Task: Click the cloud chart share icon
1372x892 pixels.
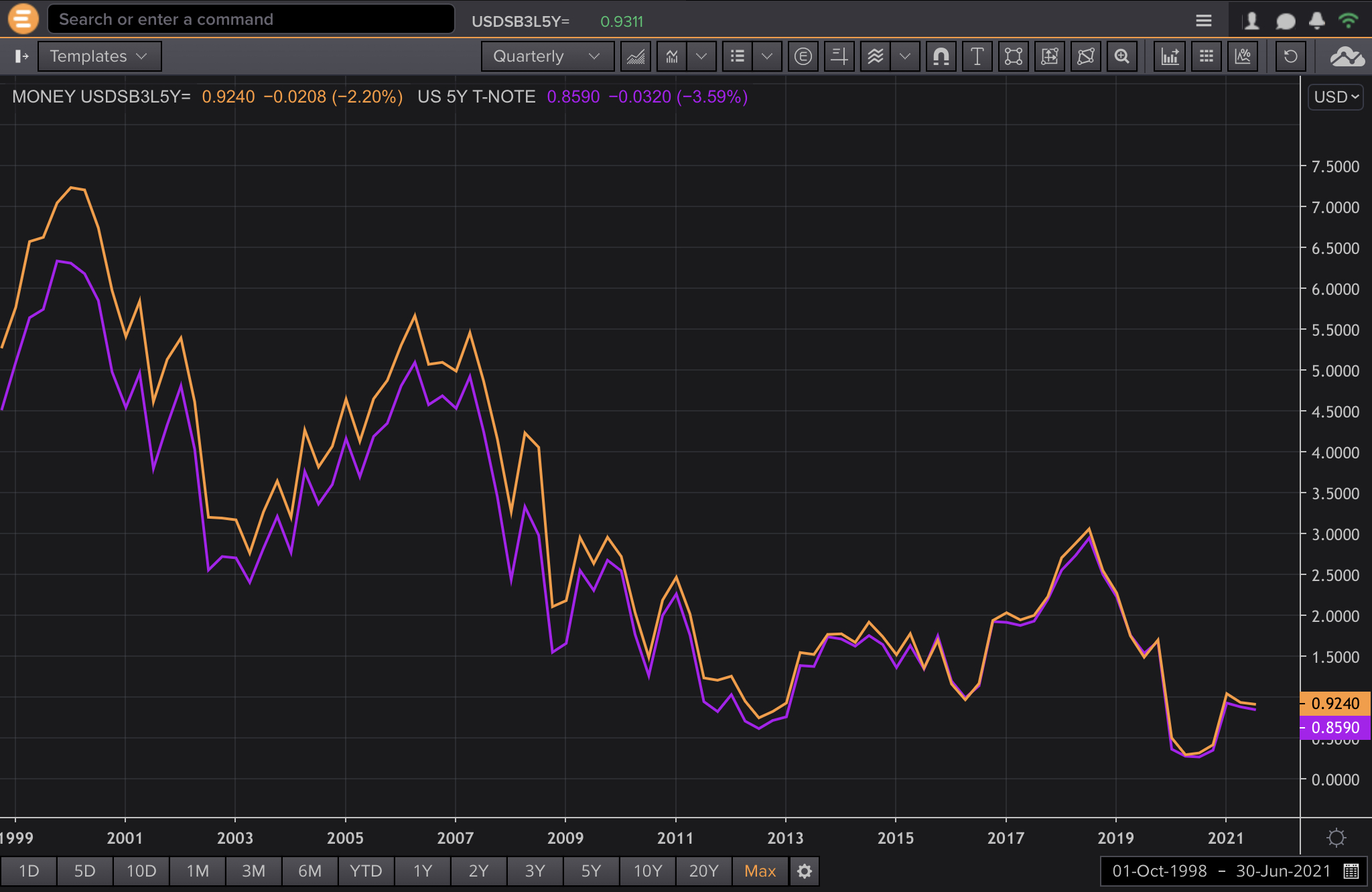Action: (1347, 56)
